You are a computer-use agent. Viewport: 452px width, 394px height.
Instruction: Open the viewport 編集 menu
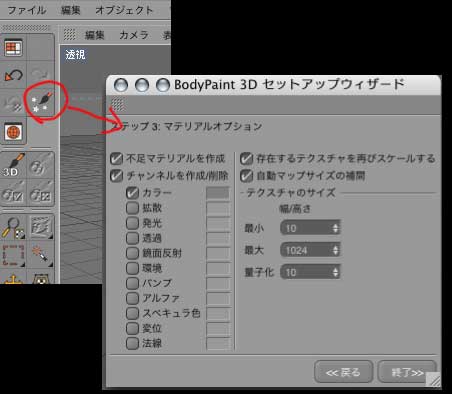pos(95,35)
